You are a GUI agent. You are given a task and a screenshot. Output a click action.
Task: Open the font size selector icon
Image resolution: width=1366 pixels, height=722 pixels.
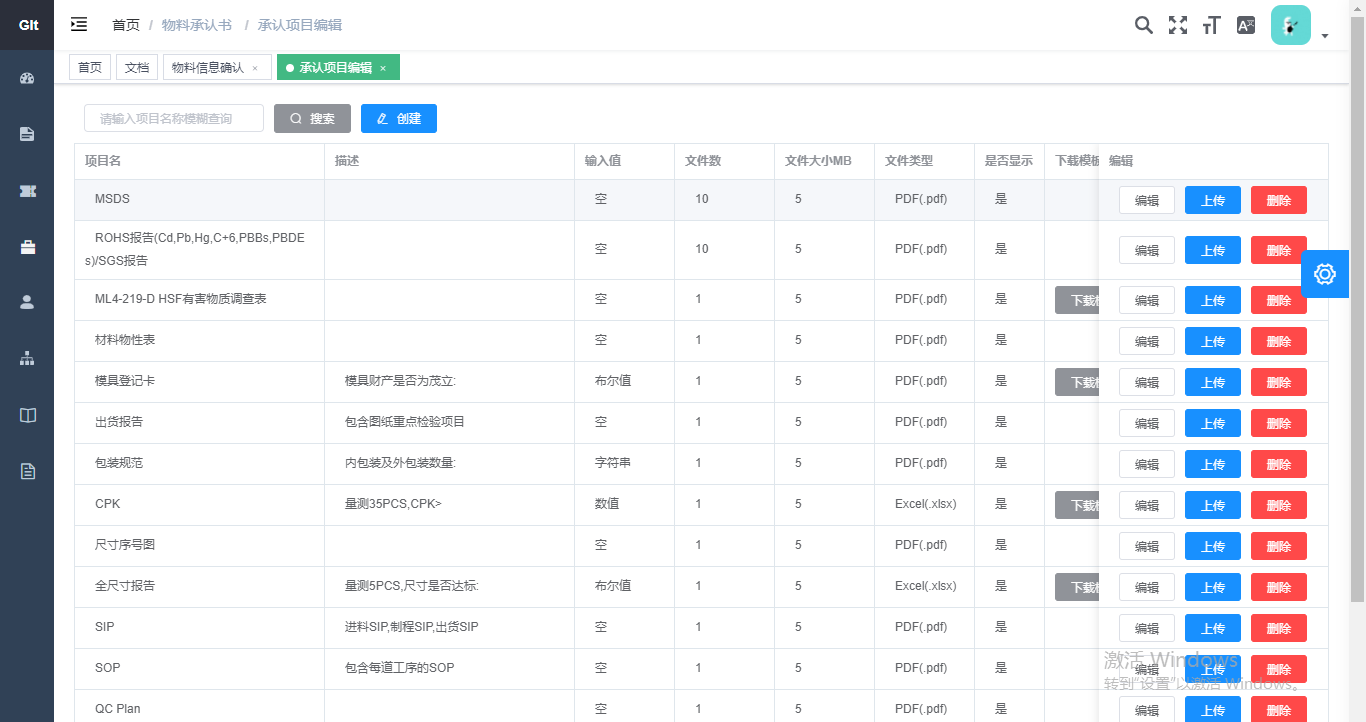tap(1211, 26)
